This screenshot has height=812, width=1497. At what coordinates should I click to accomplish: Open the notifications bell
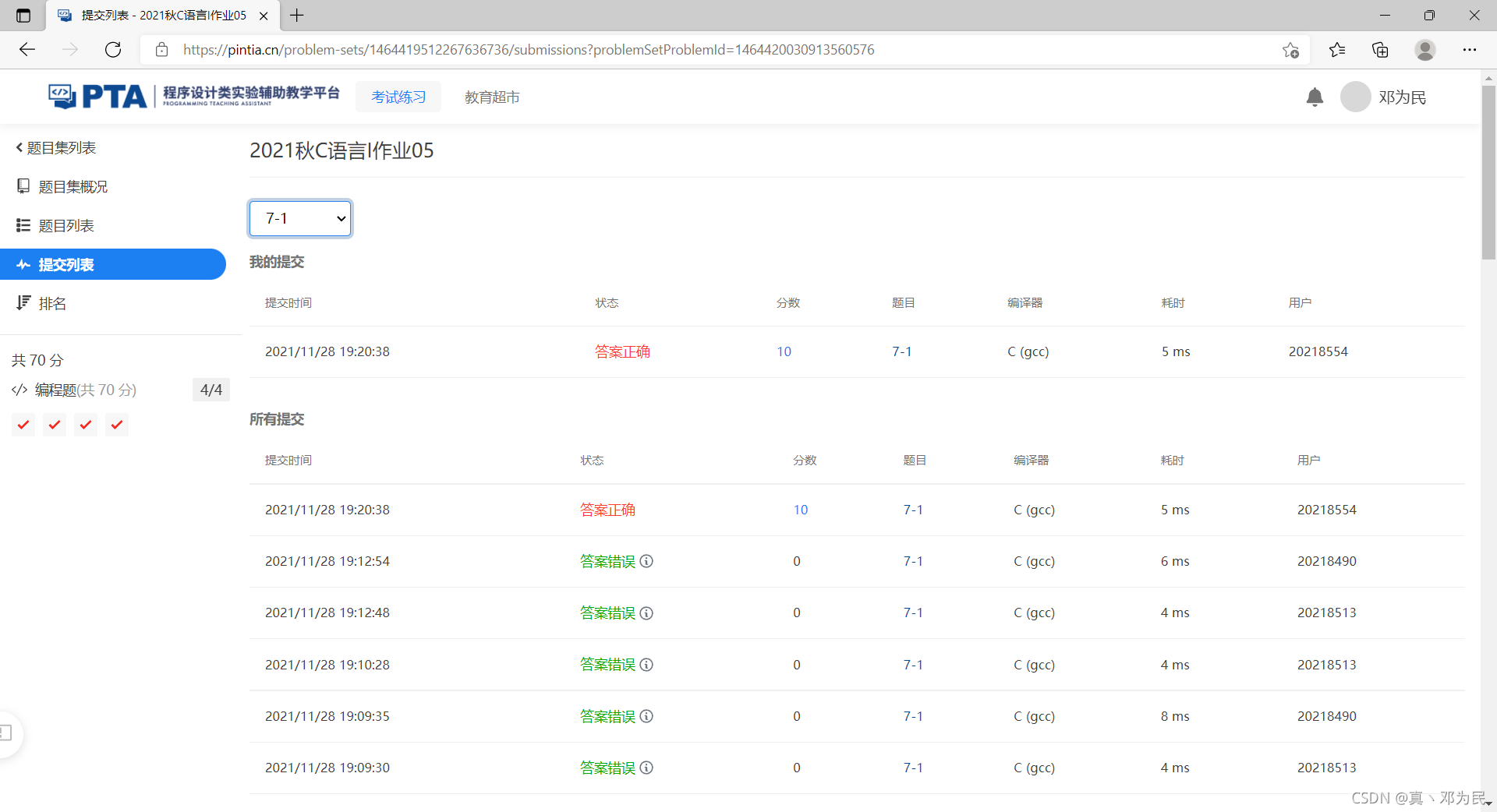(1315, 97)
